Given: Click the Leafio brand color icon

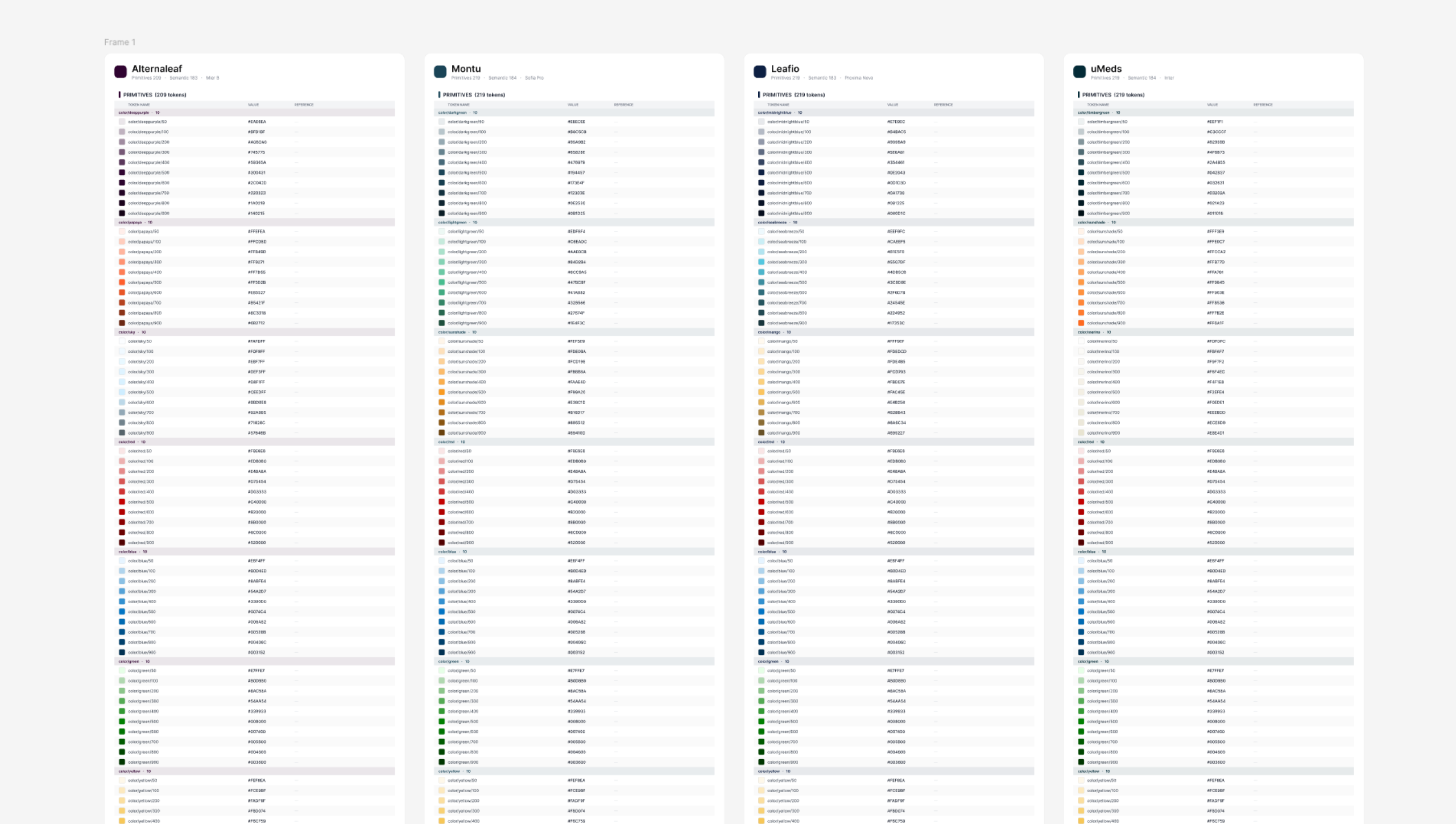Looking at the screenshot, I should click(x=760, y=72).
